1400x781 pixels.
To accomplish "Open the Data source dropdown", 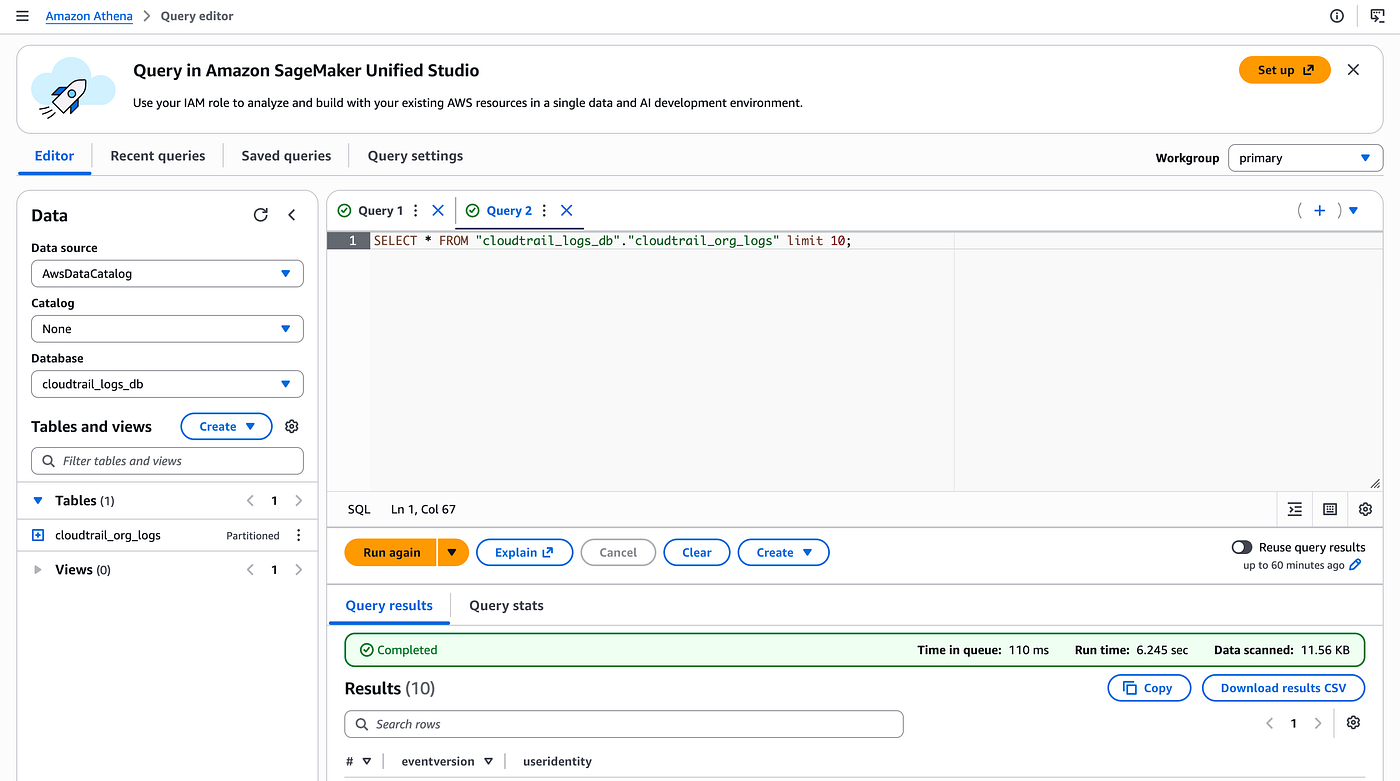I will point(167,274).
